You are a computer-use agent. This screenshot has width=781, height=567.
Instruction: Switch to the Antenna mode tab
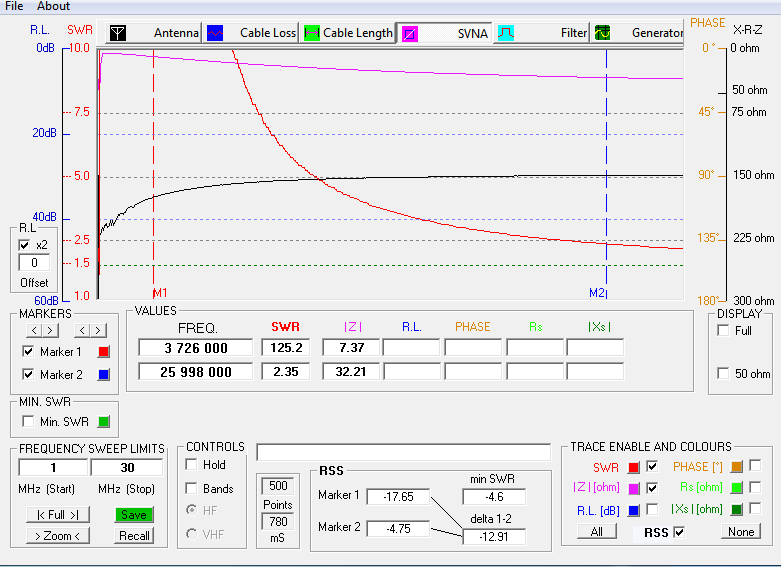point(154,33)
